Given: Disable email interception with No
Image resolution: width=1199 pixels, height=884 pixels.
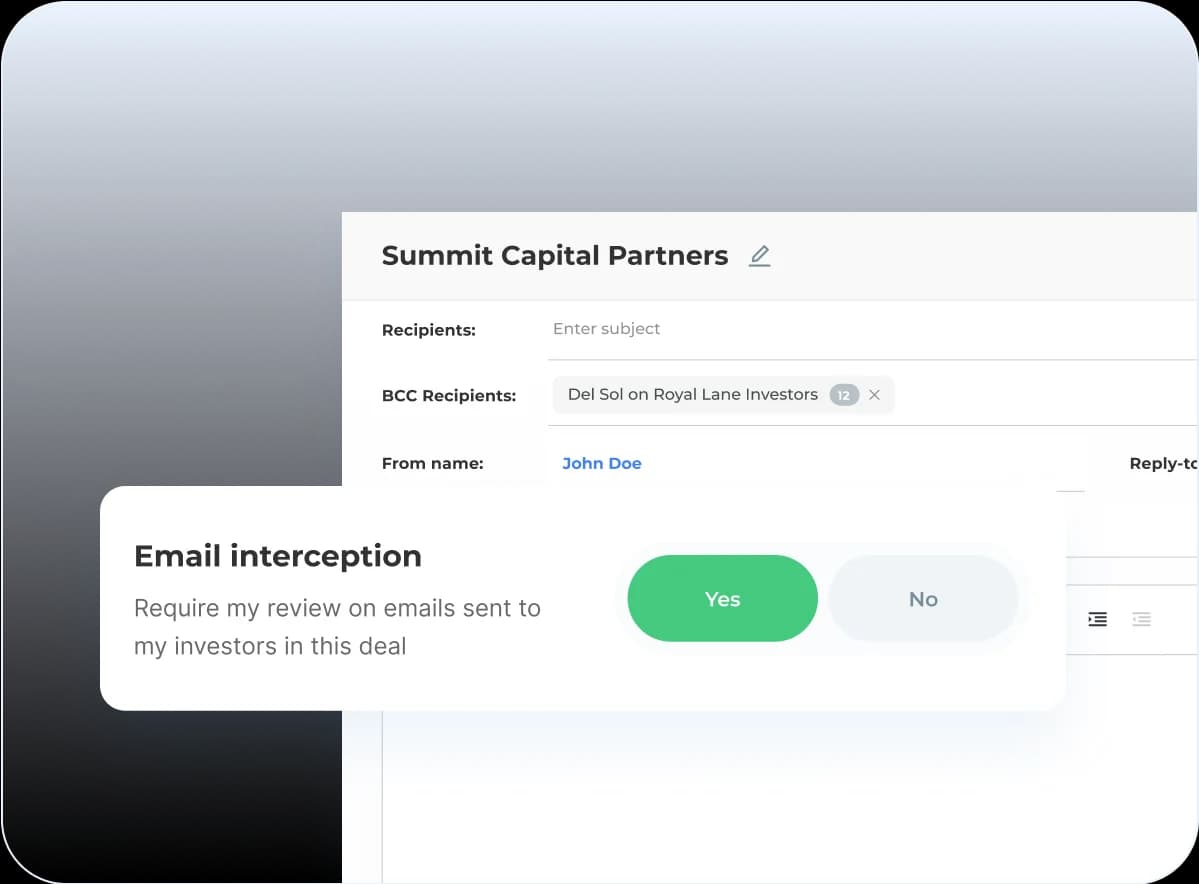Looking at the screenshot, I should [x=923, y=599].
